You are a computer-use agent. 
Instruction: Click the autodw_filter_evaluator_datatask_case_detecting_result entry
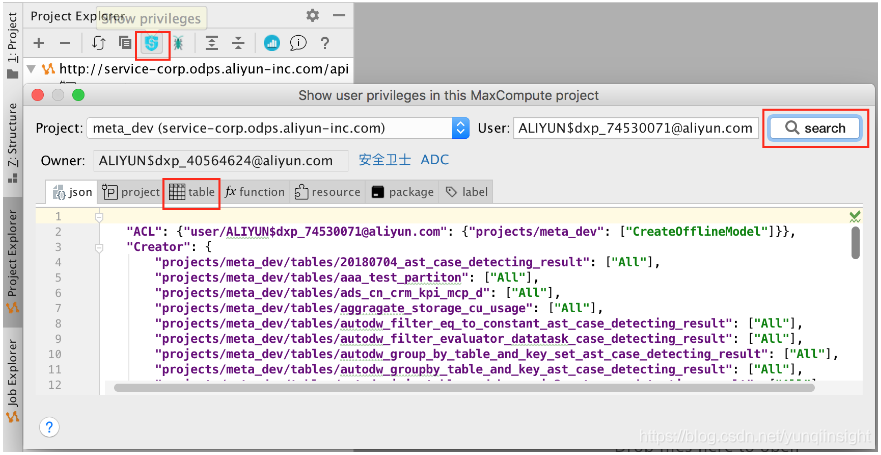[x=442, y=339]
